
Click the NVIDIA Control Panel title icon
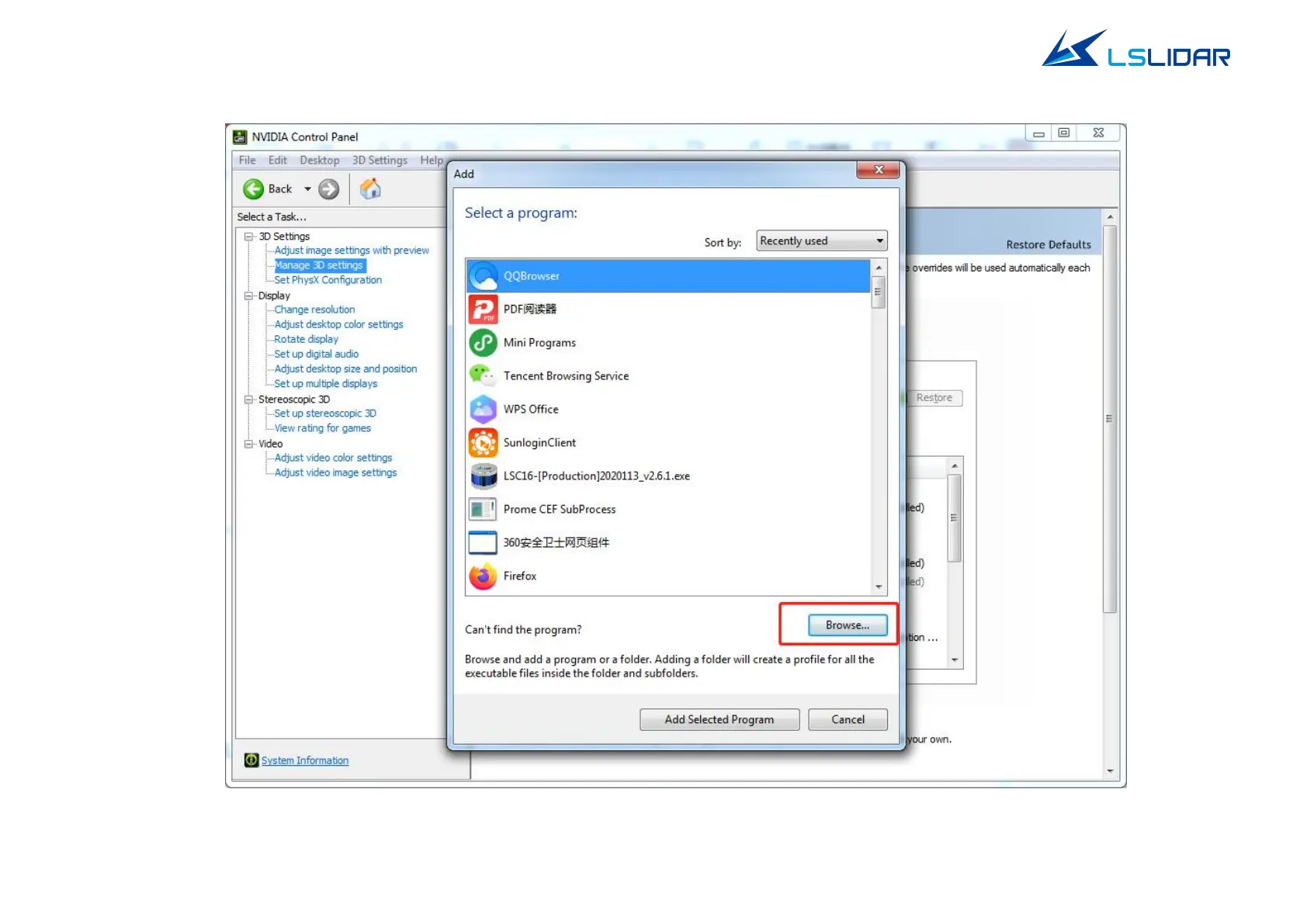(x=240, y=137)
